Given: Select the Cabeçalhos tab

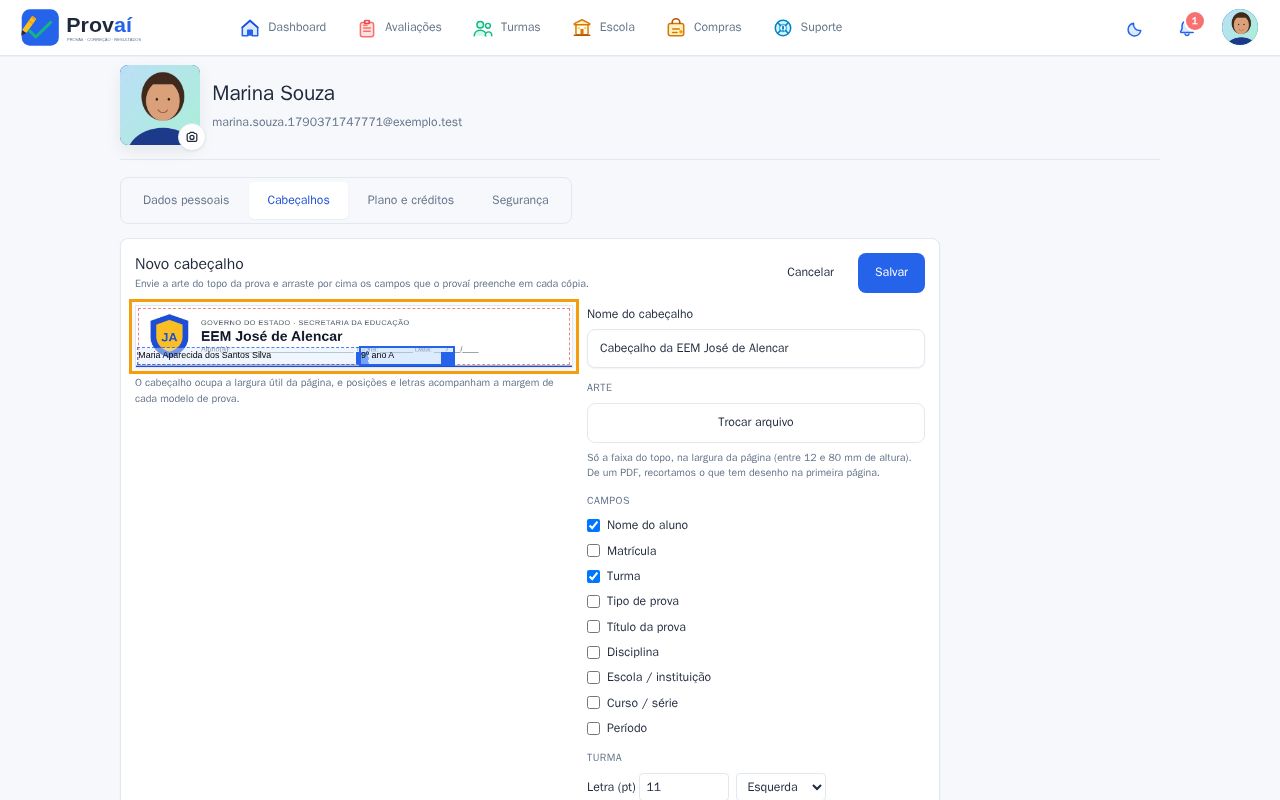Looking at the screenshot, I should (298, 200).
